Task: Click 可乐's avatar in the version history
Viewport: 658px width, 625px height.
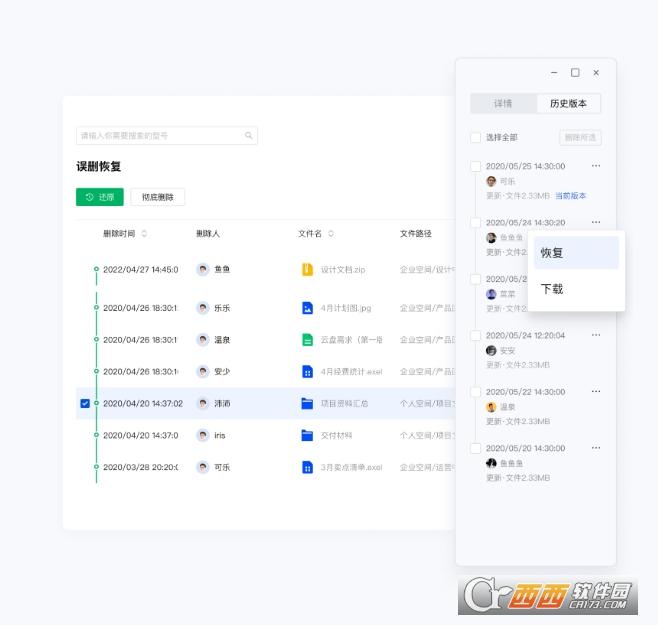Action: click(491, 181)
